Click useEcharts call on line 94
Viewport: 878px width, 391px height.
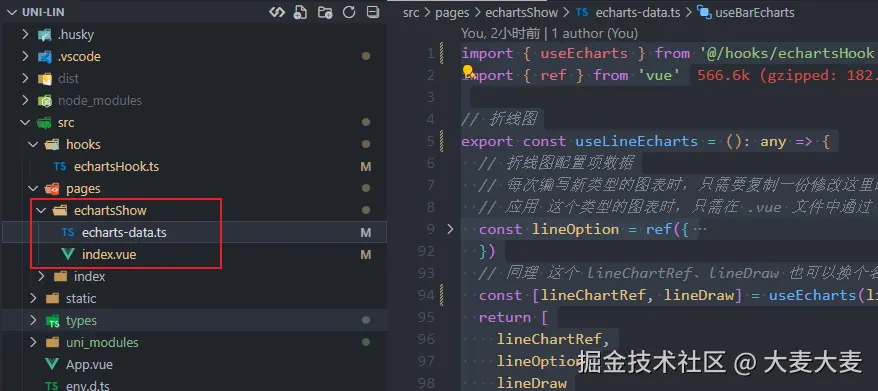[812, 295]
